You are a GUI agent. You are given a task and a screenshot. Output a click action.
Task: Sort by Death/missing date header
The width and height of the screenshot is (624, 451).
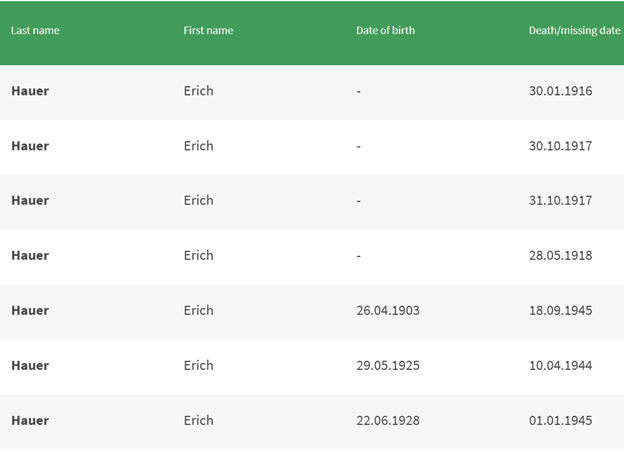pyautogui.click(x=574, y=31)
